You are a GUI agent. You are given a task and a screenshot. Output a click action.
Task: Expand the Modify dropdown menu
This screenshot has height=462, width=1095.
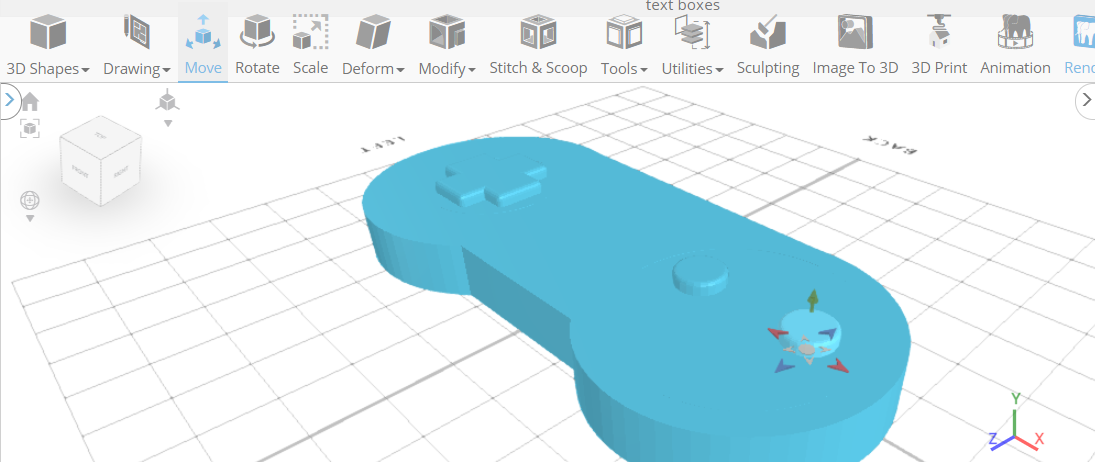tap(447, 47)
